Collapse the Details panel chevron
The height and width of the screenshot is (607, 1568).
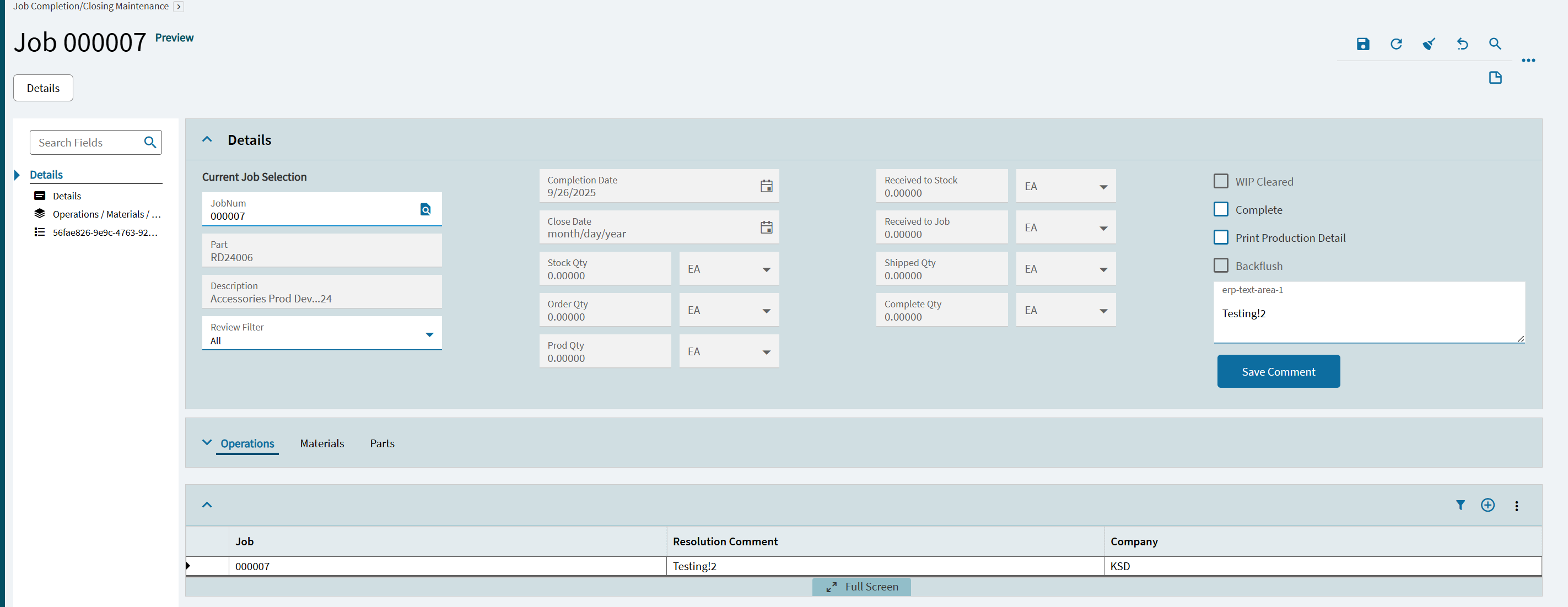[x=207, y=139]
